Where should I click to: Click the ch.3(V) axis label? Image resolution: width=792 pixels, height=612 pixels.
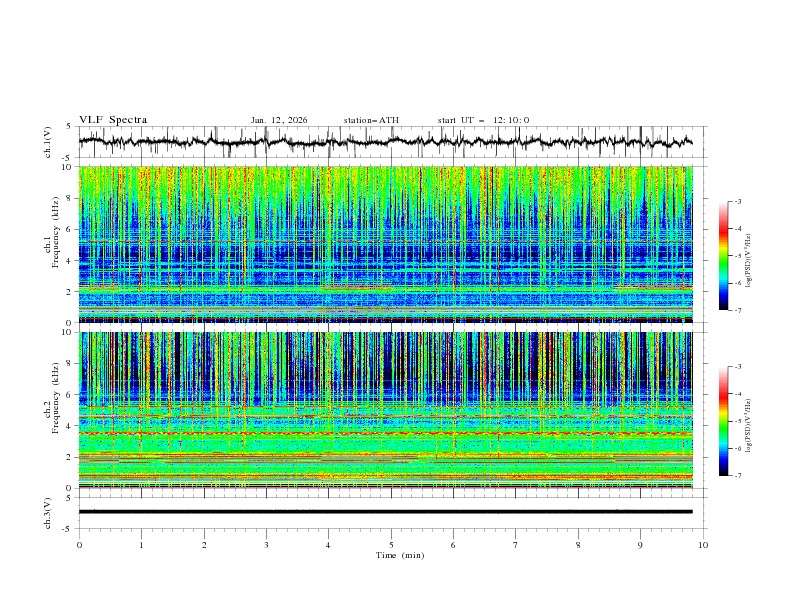tap(48, 511)
